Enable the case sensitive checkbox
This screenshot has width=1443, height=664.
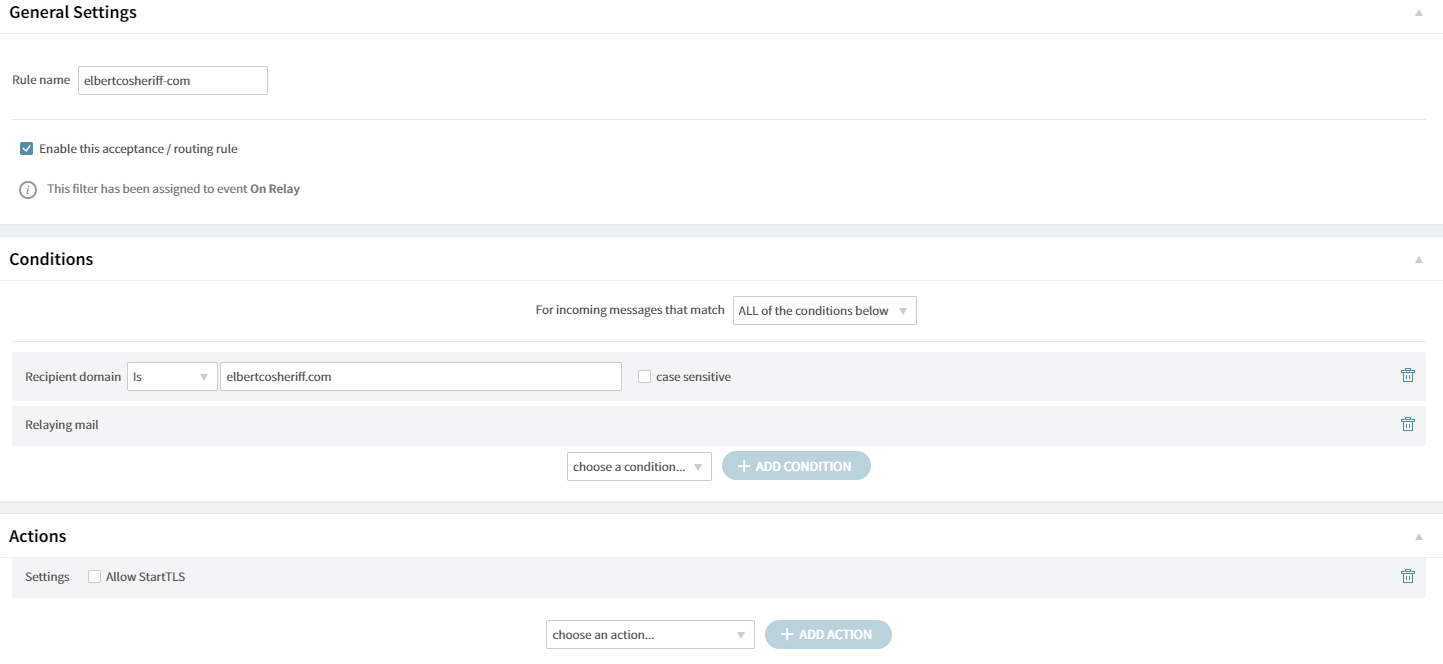(x=644, y=377)
